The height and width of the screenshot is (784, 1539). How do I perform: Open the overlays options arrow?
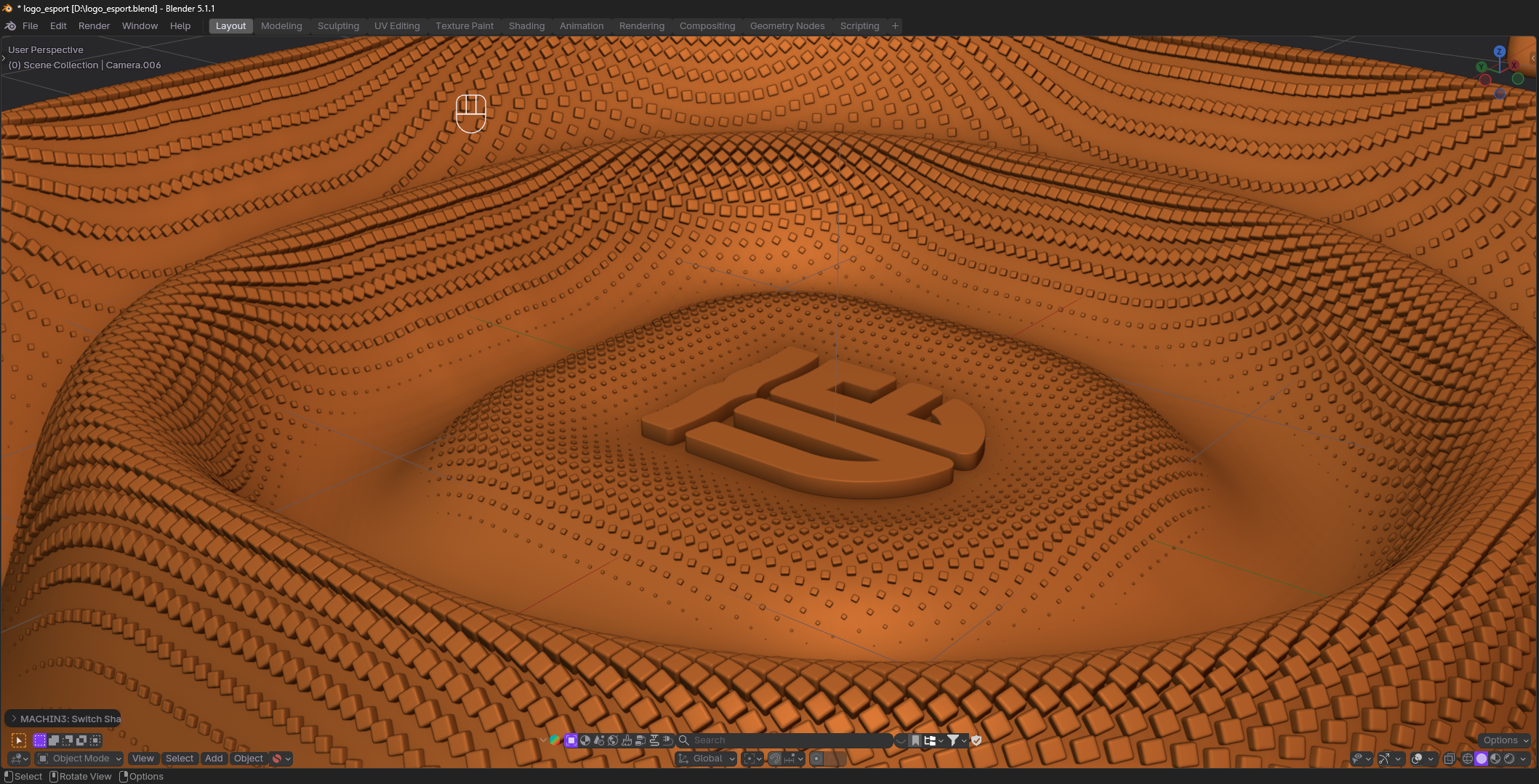[1431, 759]
